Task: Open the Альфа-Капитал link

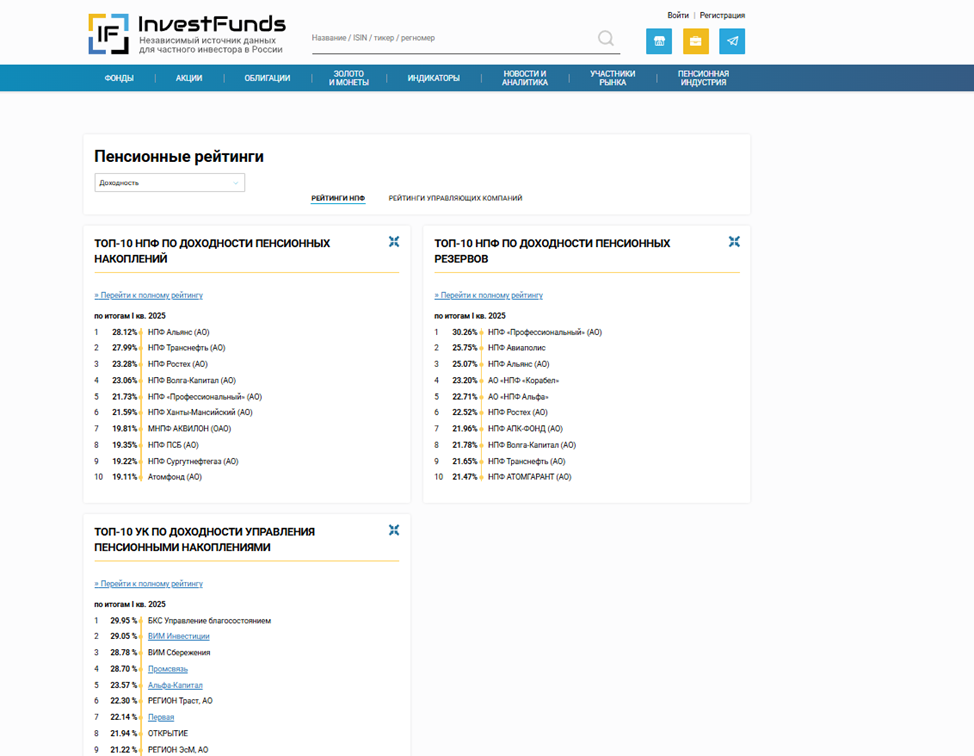Action: [175, 685]
